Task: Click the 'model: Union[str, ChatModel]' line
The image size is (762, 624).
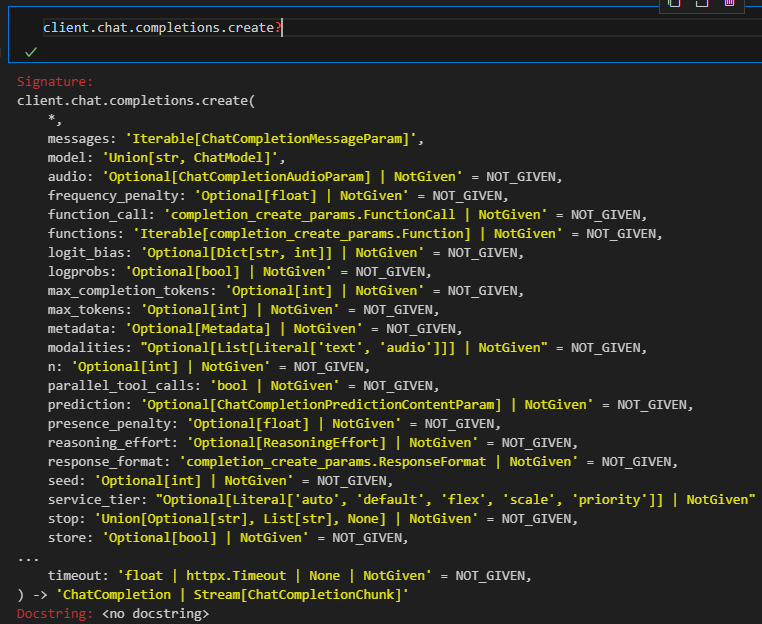Action: pyautogui.click(x=166, y=158)
